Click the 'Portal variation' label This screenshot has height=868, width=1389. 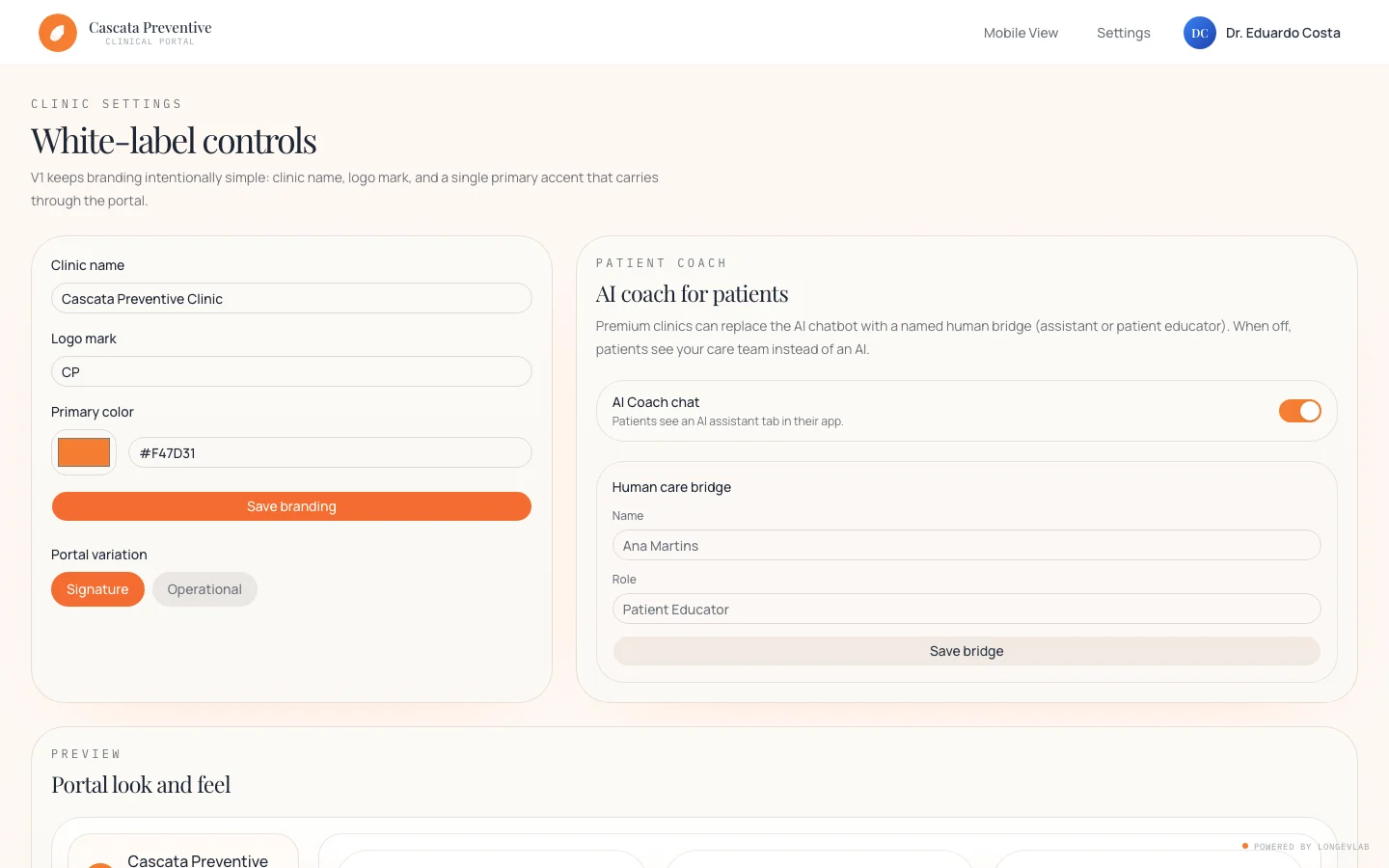[99, 555]
